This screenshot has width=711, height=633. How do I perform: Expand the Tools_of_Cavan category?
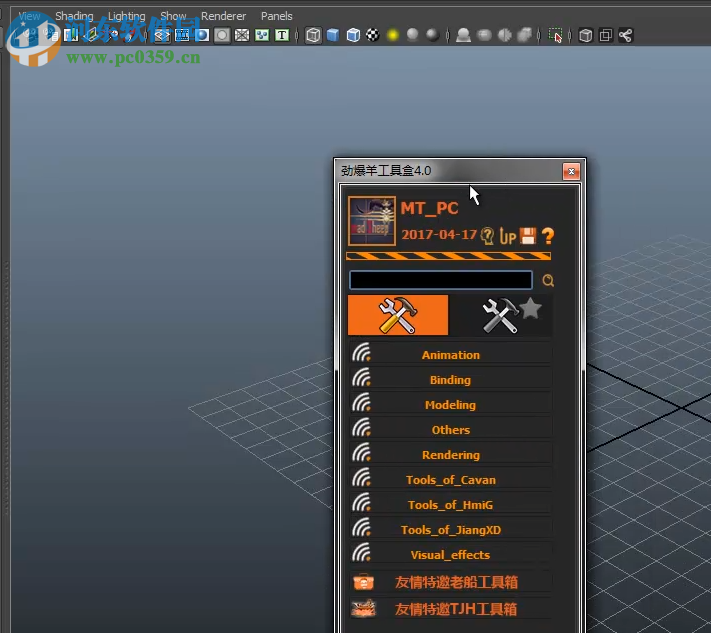pos(450,479)
